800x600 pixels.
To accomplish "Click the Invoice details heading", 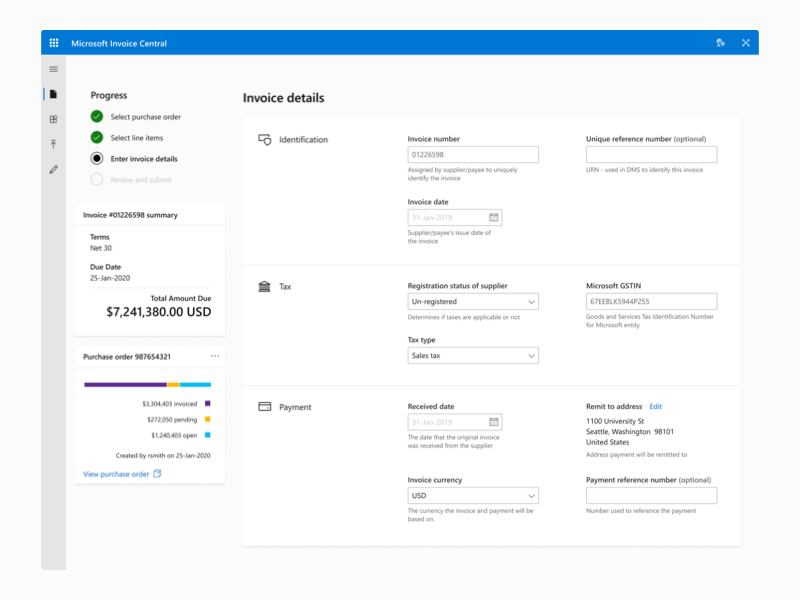I will tap(283, 98).
